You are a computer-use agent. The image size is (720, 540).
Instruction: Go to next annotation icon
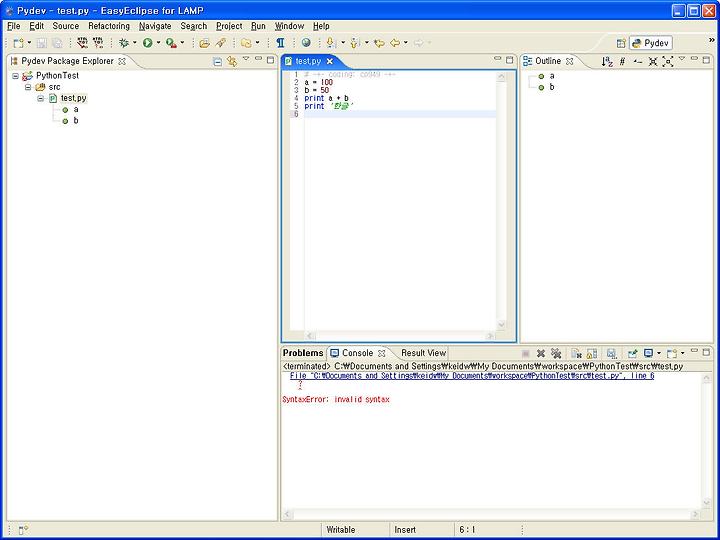pos(331,43)
